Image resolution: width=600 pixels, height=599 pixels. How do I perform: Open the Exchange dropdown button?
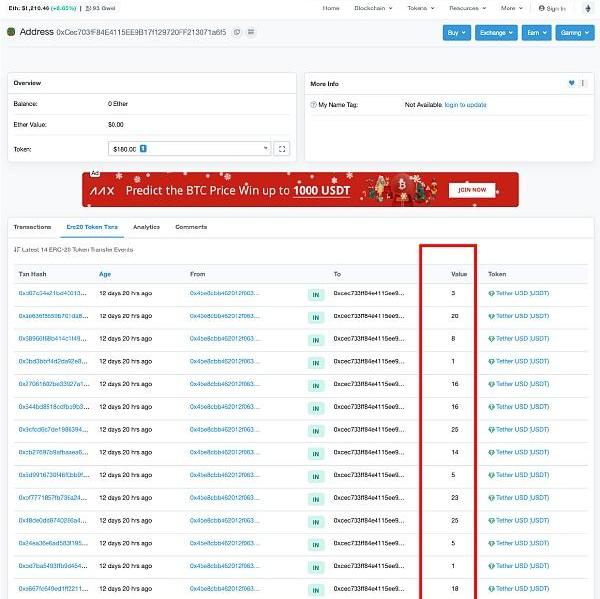[x=496, y=33]
